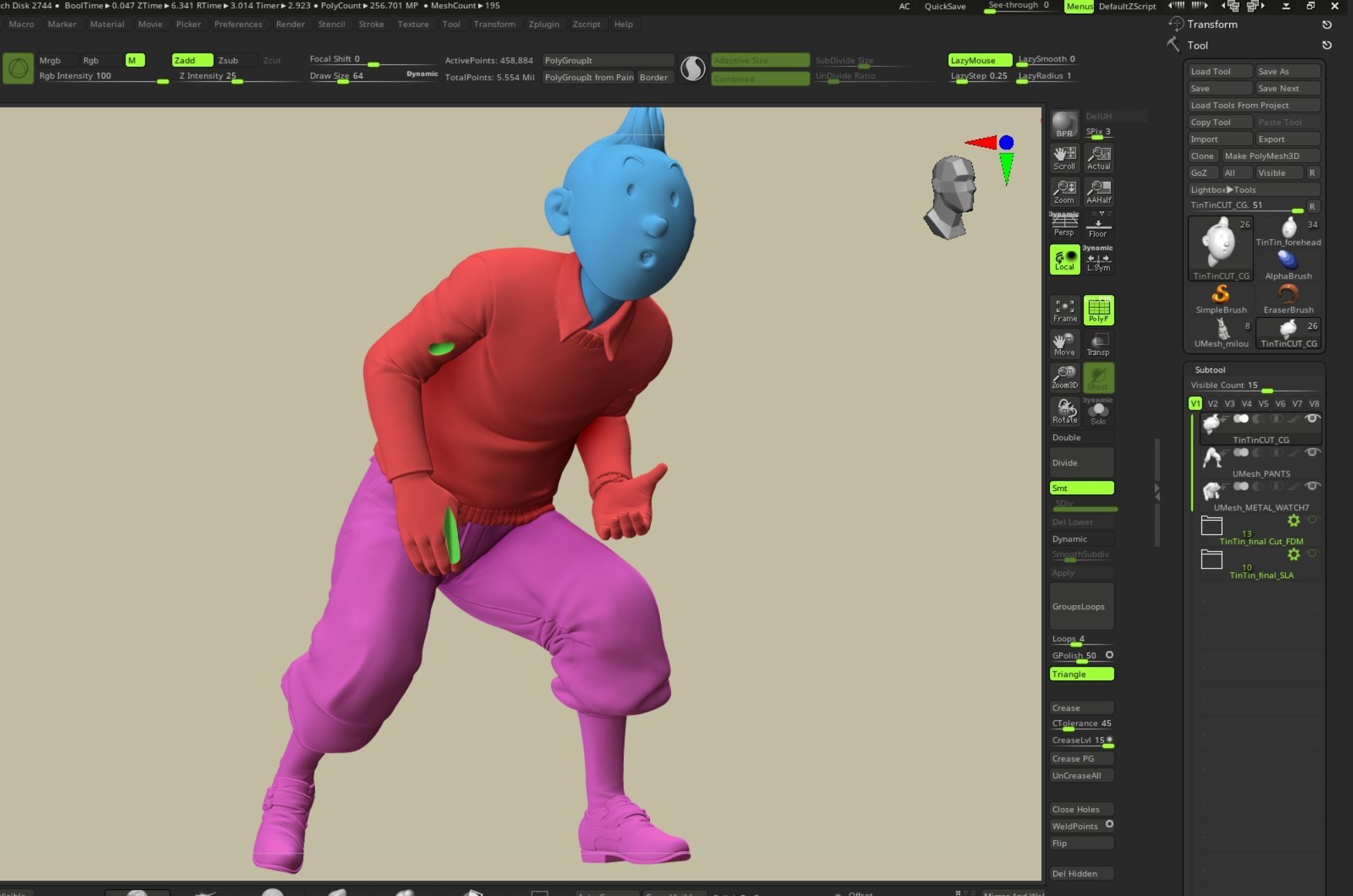Viewport: 1353px width, 896px height.
Task: Select the SimpleBrush tool
Action: pyautogui.click(x=1221, y=299)
